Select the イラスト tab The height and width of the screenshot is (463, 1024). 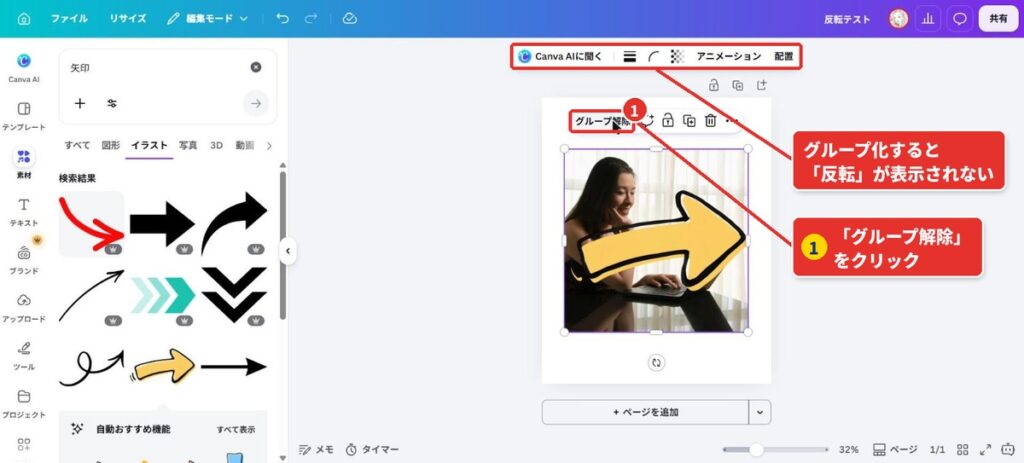coord(150,146)
